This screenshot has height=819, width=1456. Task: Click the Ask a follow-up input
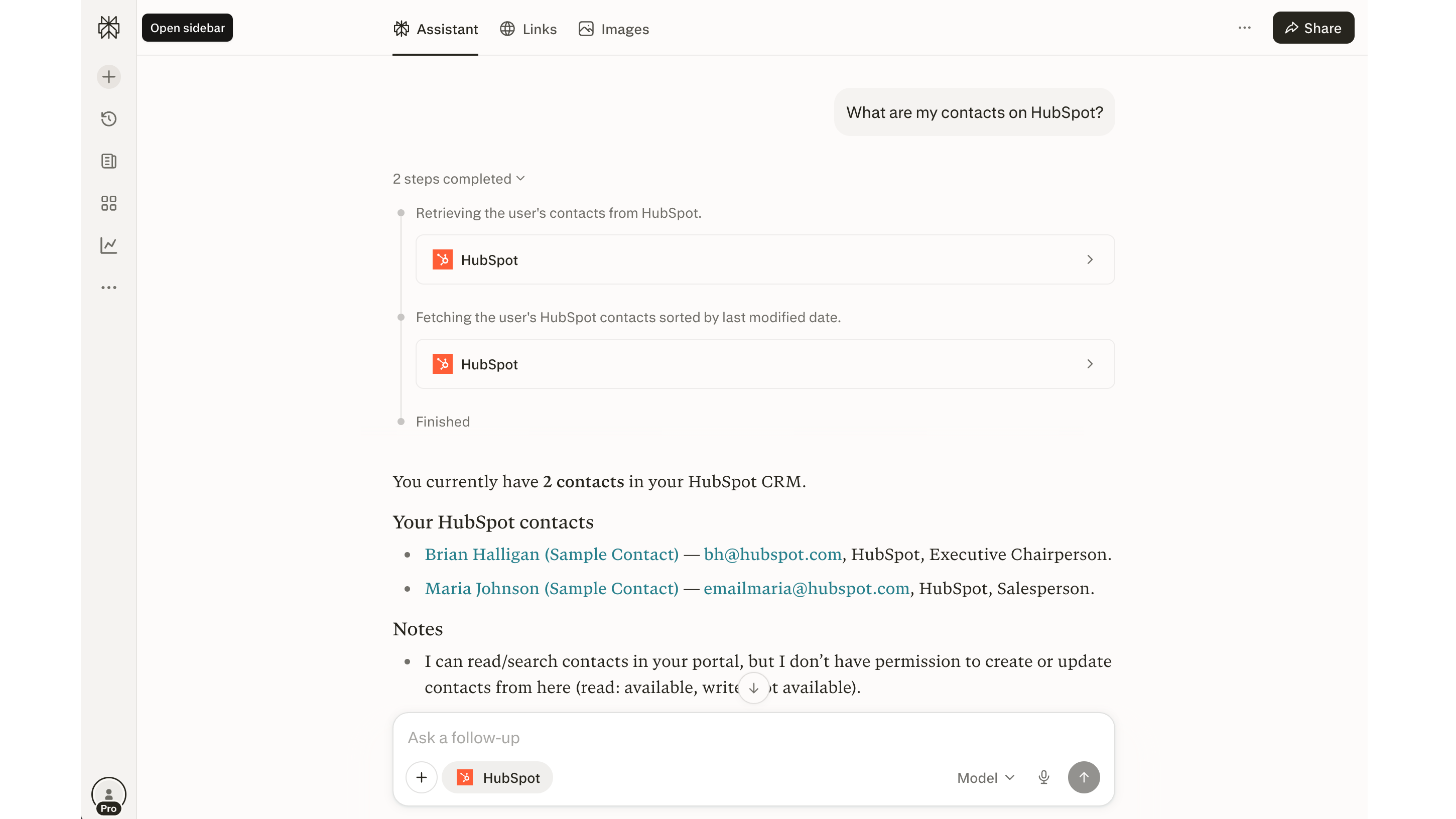678,738
